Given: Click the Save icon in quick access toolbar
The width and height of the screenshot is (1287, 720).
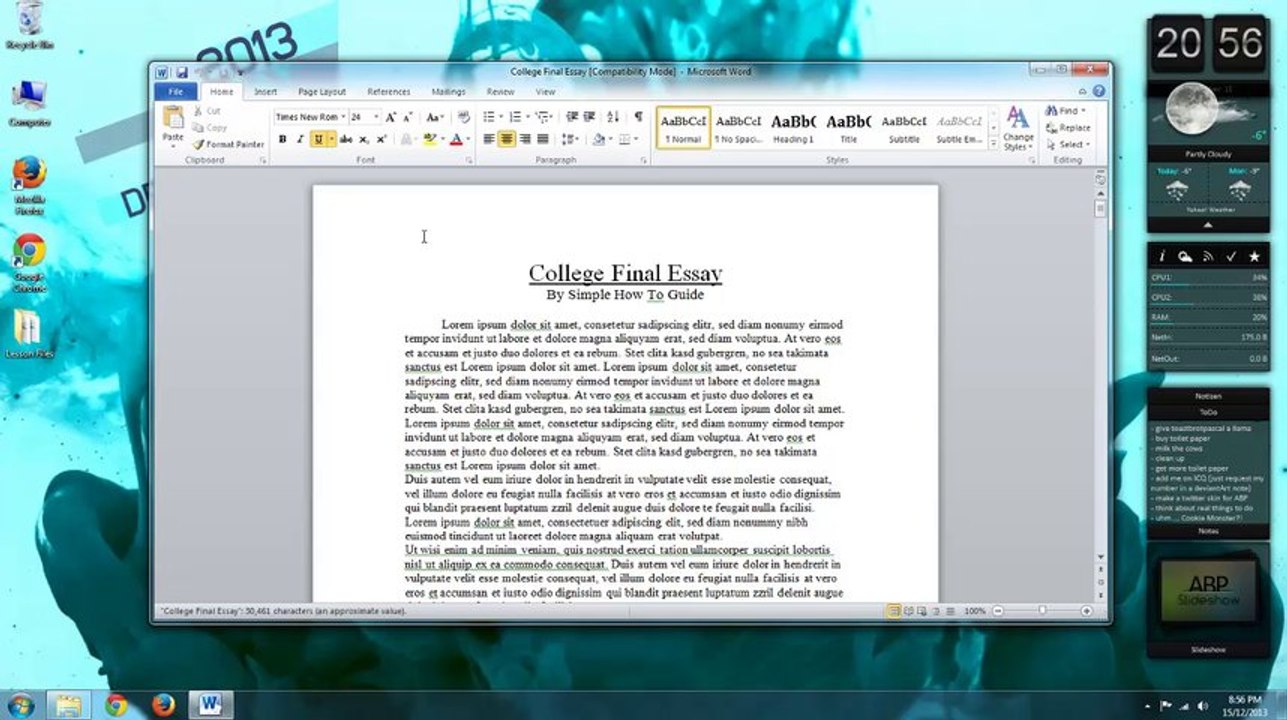Looking at the screenshot, I should [182, 73].
